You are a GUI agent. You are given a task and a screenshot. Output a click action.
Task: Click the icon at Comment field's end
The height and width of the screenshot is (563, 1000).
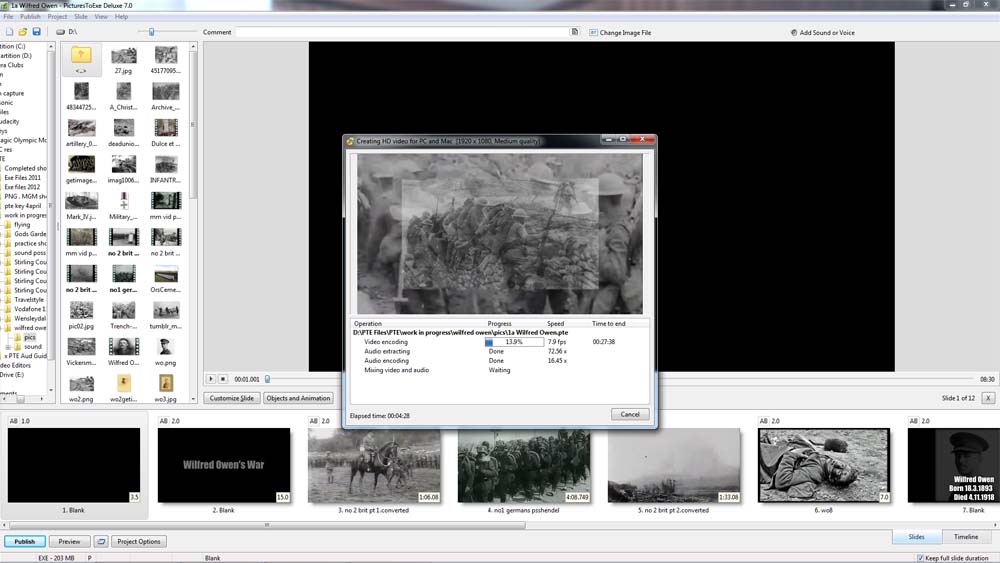click(x=574, y=32)
